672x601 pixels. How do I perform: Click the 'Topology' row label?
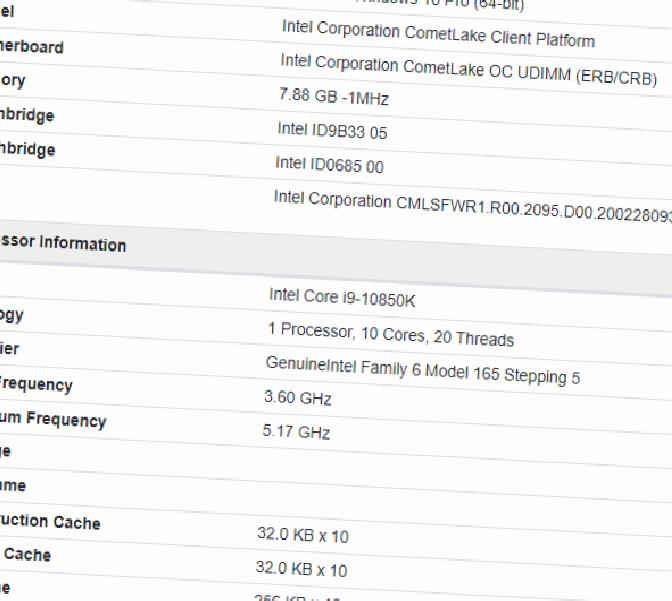pyautogui.click(x=12, y=315)
